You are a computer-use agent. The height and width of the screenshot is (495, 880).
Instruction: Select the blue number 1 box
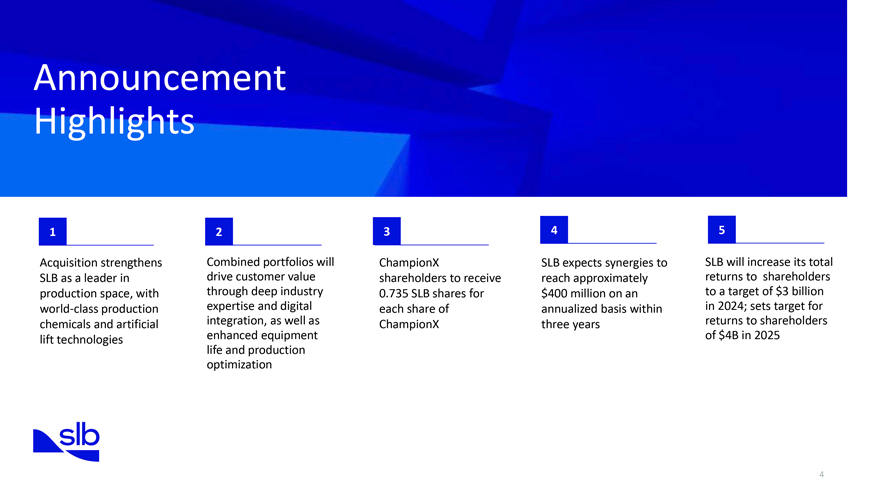click(52, 233)
